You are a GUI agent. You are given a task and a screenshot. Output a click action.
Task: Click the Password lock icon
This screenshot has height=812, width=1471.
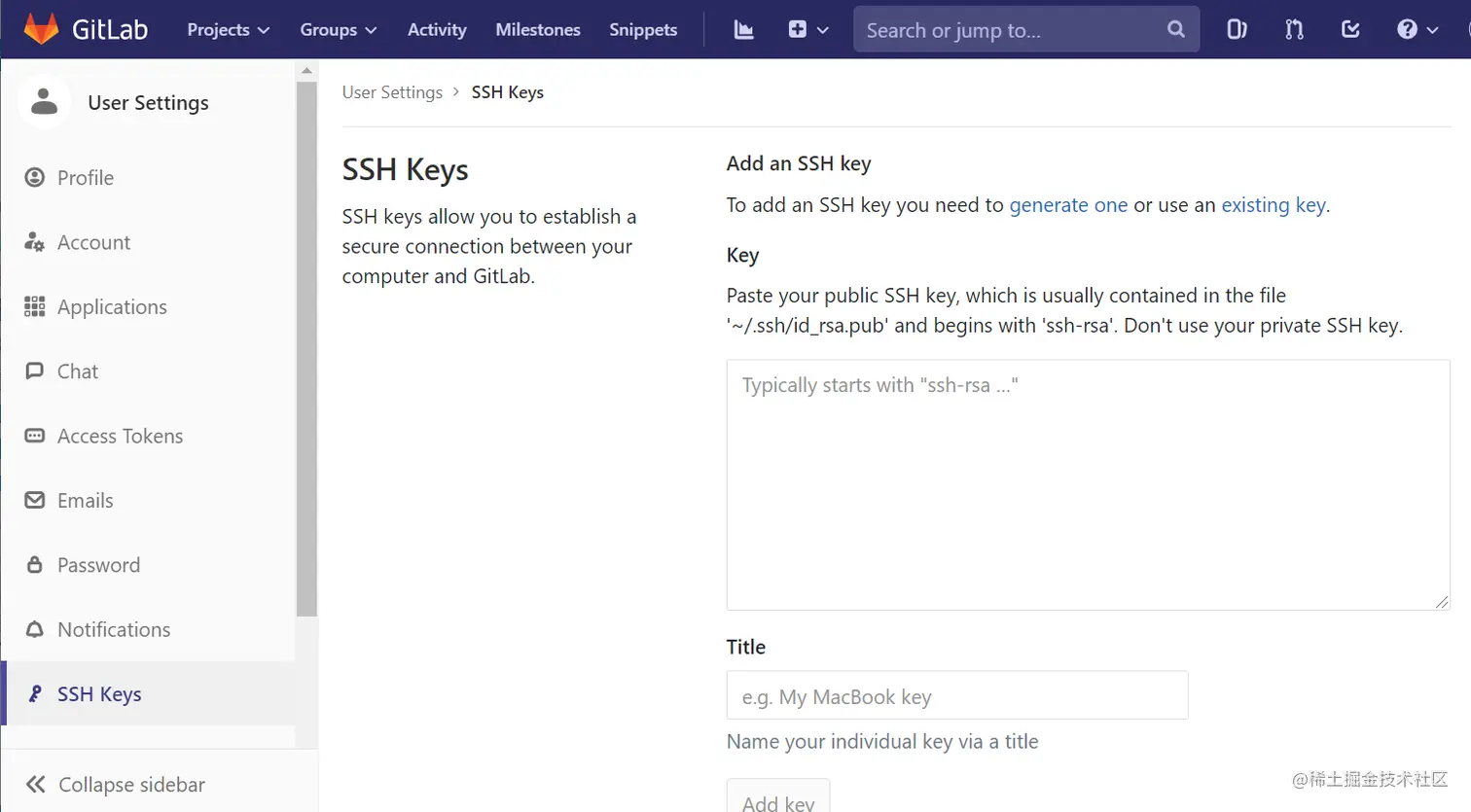tap(35, 564)
